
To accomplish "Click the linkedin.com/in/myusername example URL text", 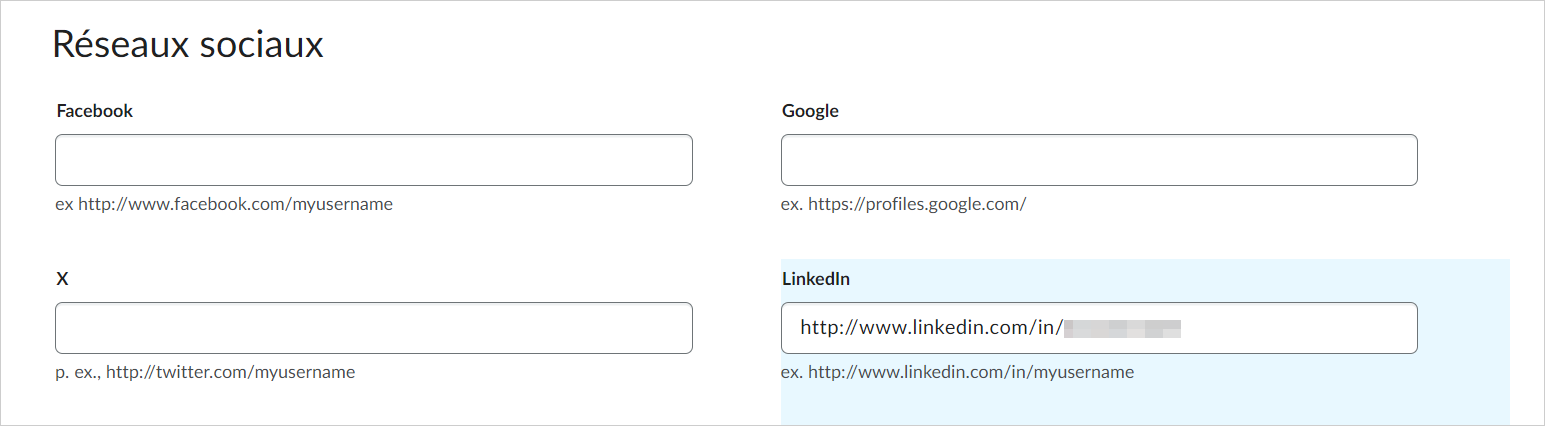I will (970, 372).
